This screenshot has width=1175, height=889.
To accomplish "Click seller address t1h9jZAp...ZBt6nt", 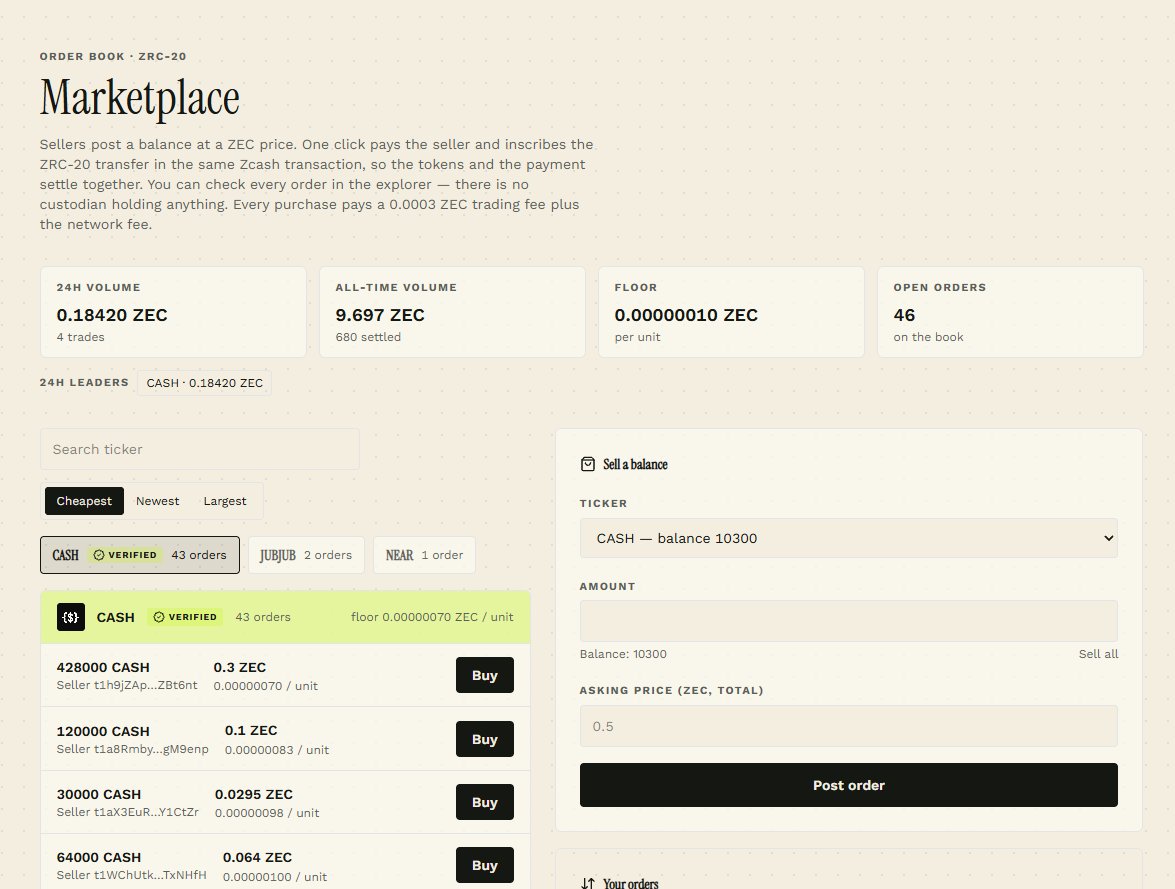I will pos(146,685).
